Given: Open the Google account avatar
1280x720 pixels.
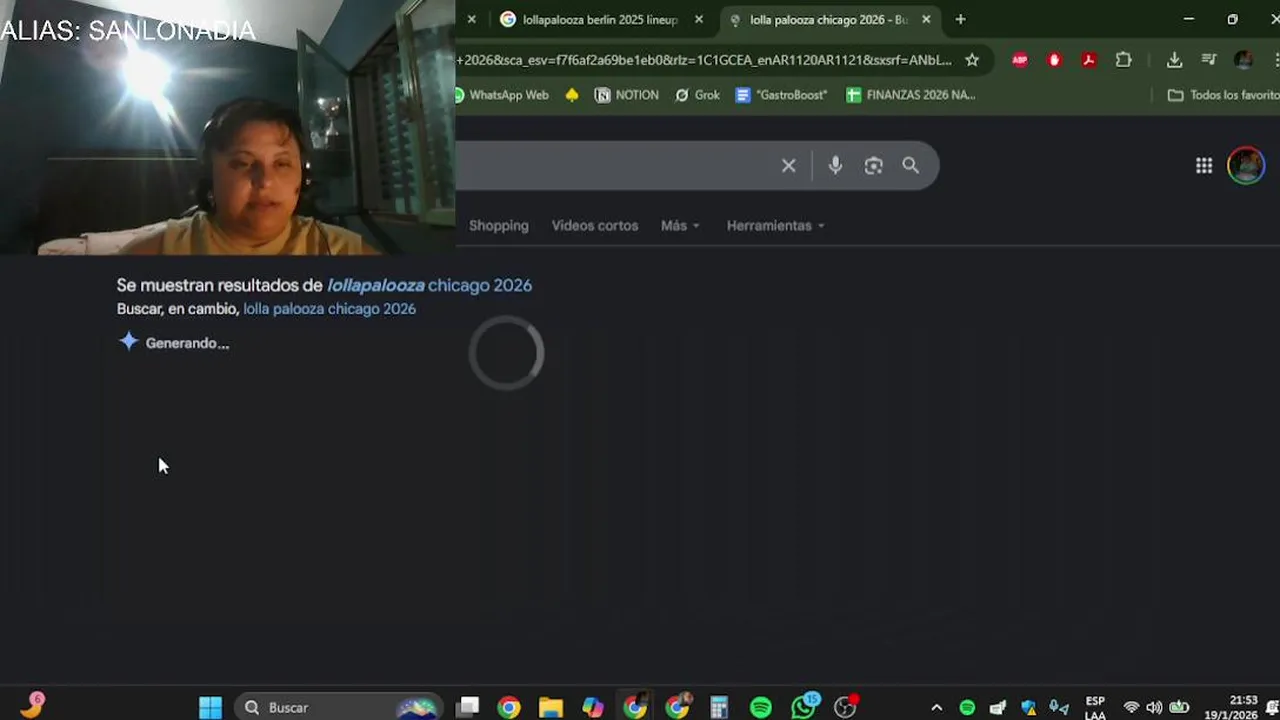Looking at the screenshot, I should (x=1246, y=166).
